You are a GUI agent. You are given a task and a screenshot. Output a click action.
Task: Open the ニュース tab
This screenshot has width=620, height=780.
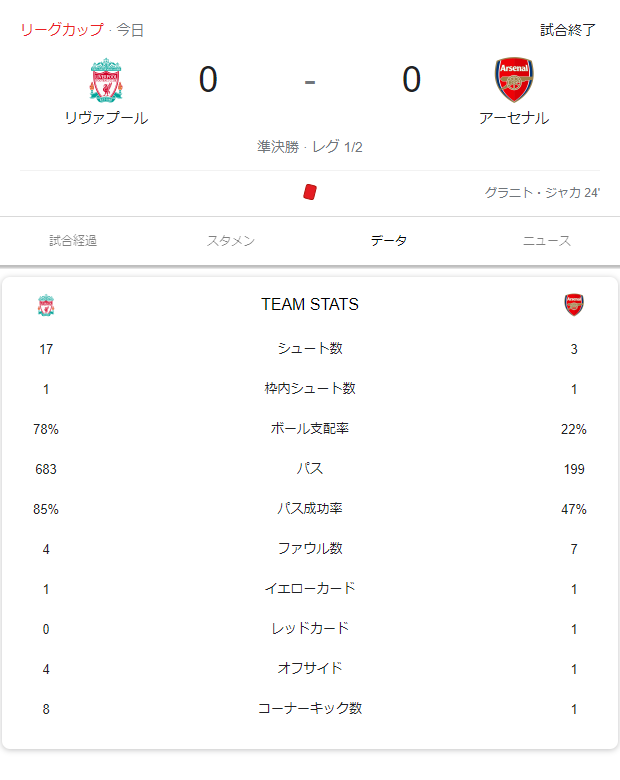click(x=547, y=241)
